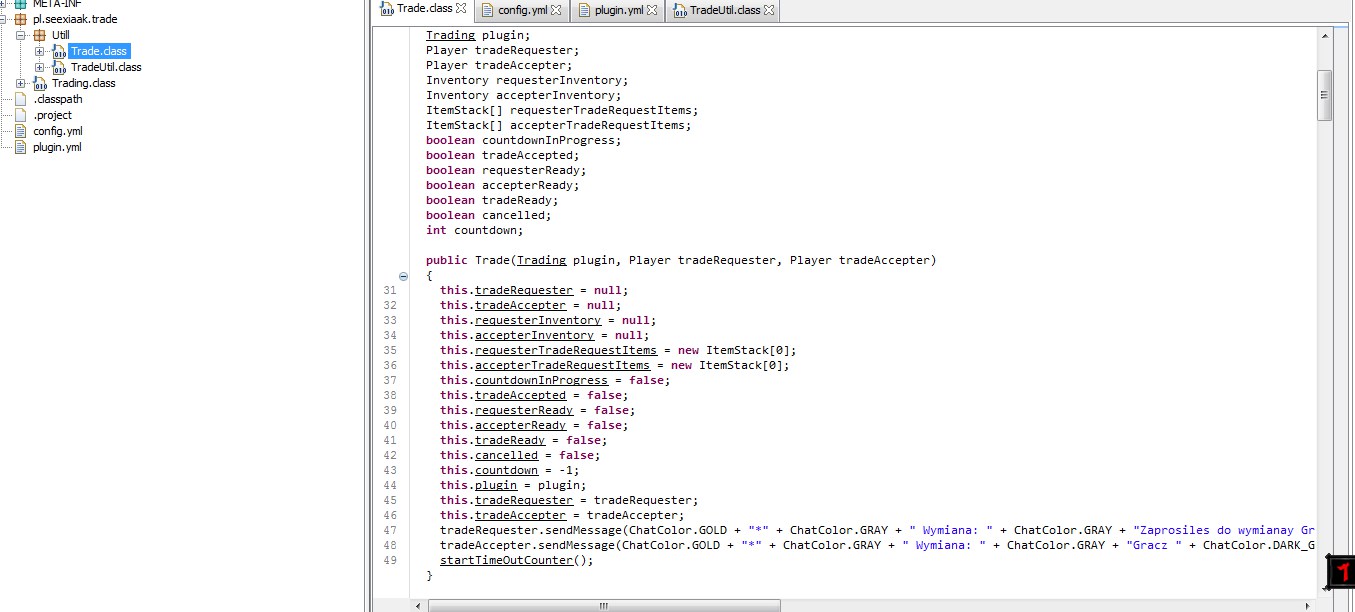Expand the Trade.class tree node
The image size is (1355, 612).
coord(40,51)
